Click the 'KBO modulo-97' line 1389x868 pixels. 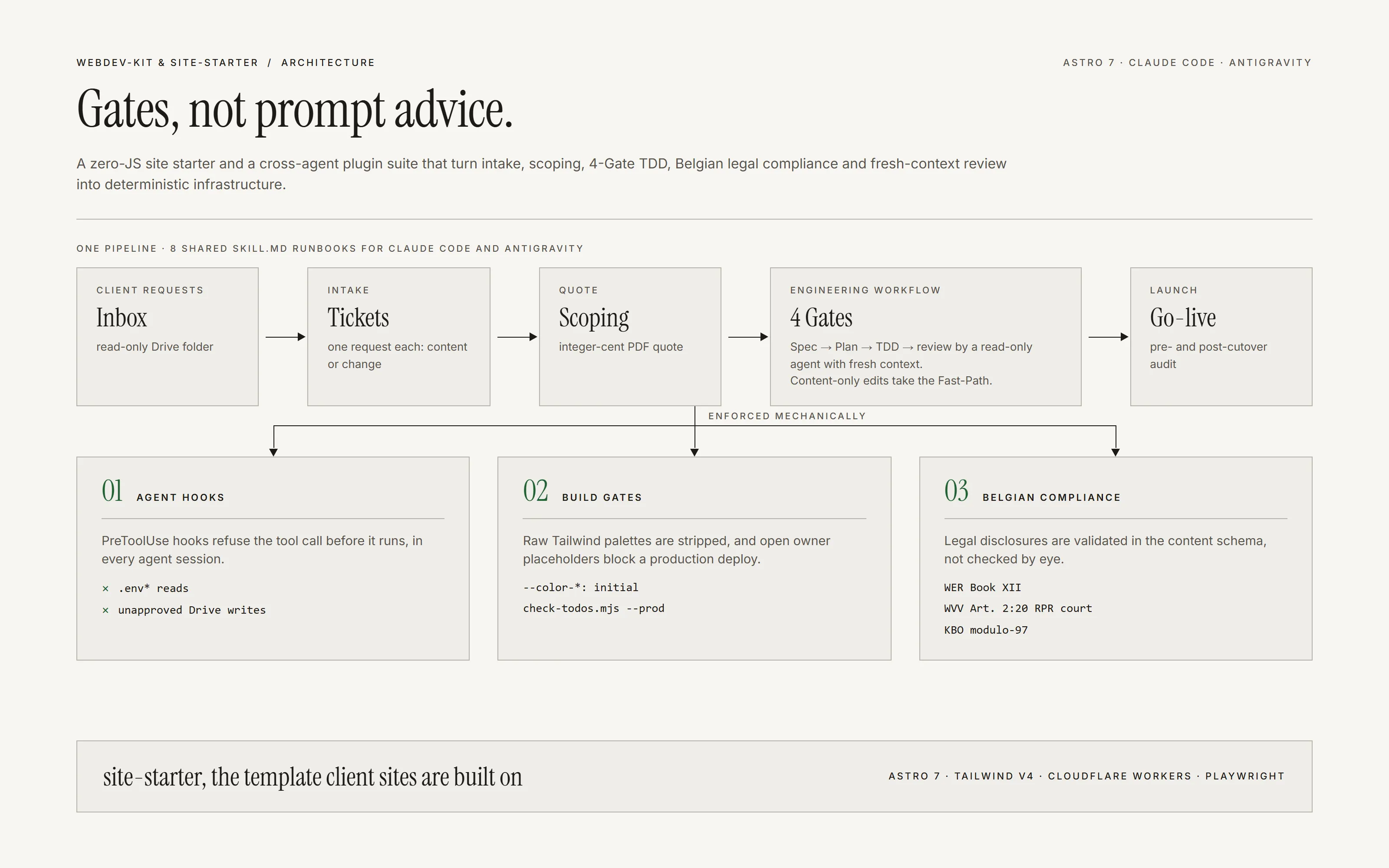[985, 630]
